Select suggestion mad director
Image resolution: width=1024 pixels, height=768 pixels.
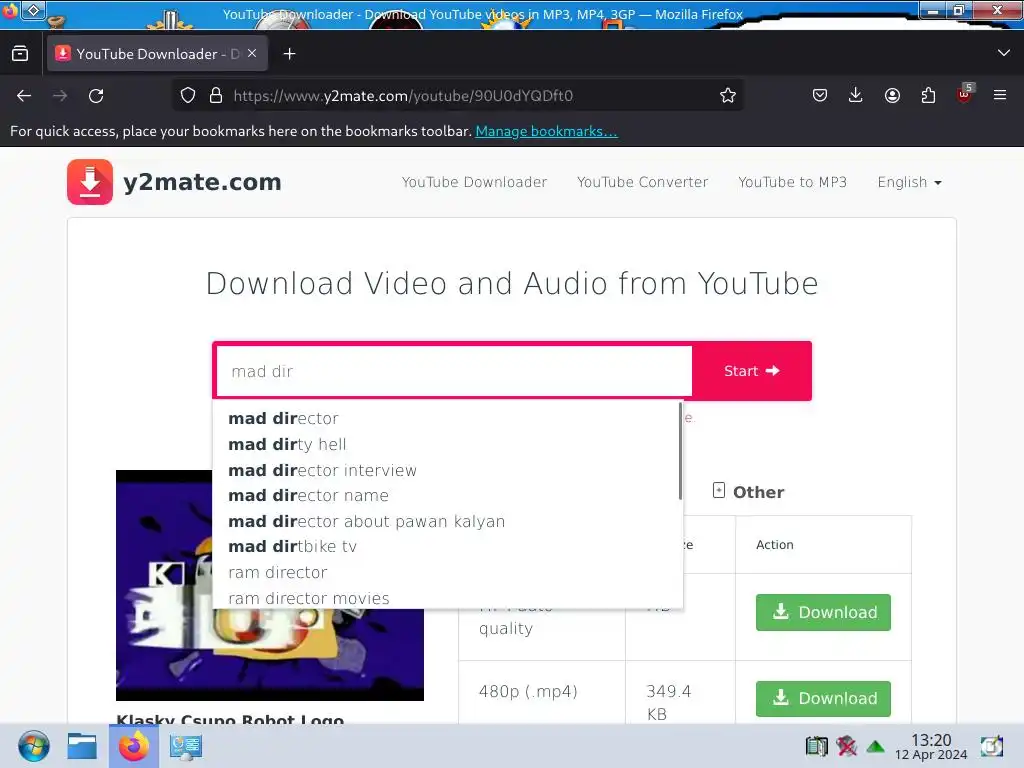tap(446, 419)
